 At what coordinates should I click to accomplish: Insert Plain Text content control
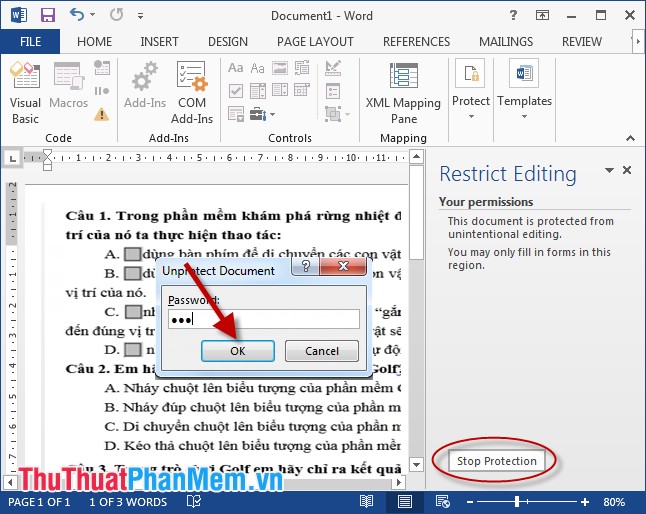coord(258,68)
